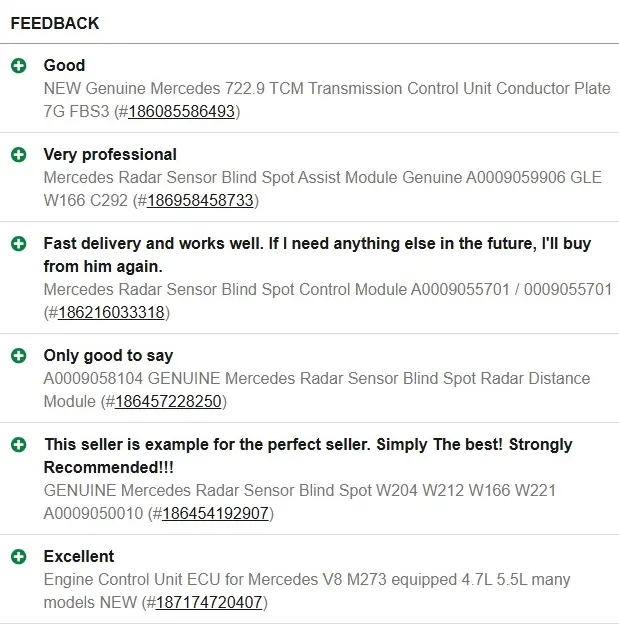Click the FEEDBACK section heading
This screenshot has height=627, width=619.
pos(55,23)
